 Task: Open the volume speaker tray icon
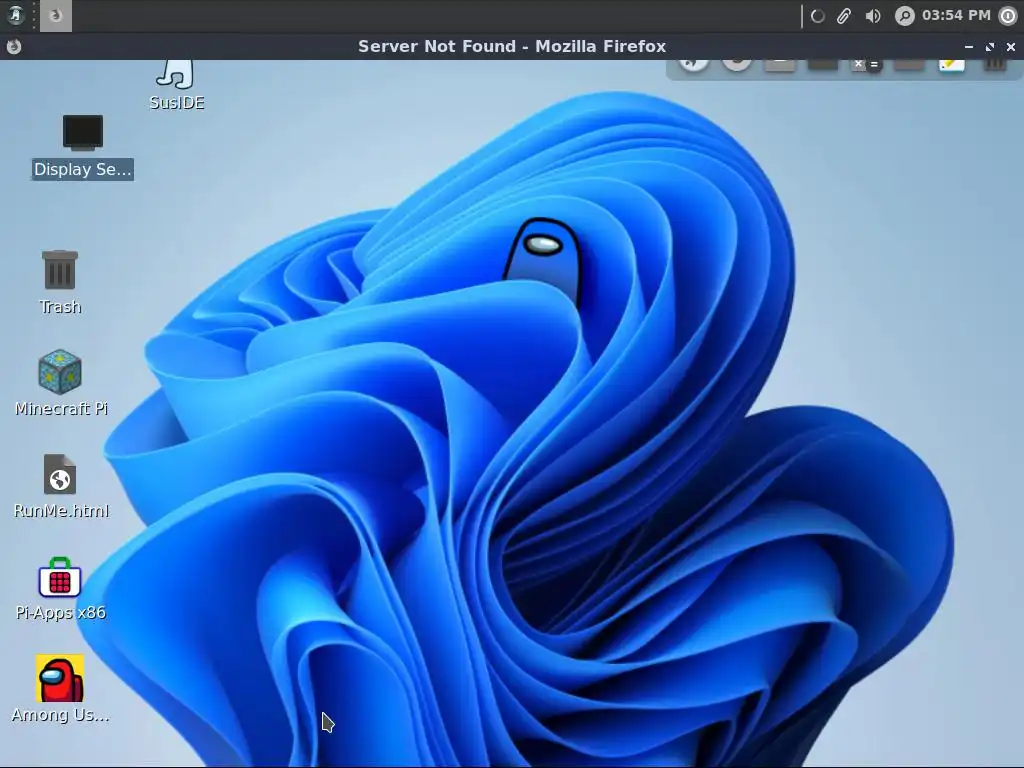pos(872,16)
